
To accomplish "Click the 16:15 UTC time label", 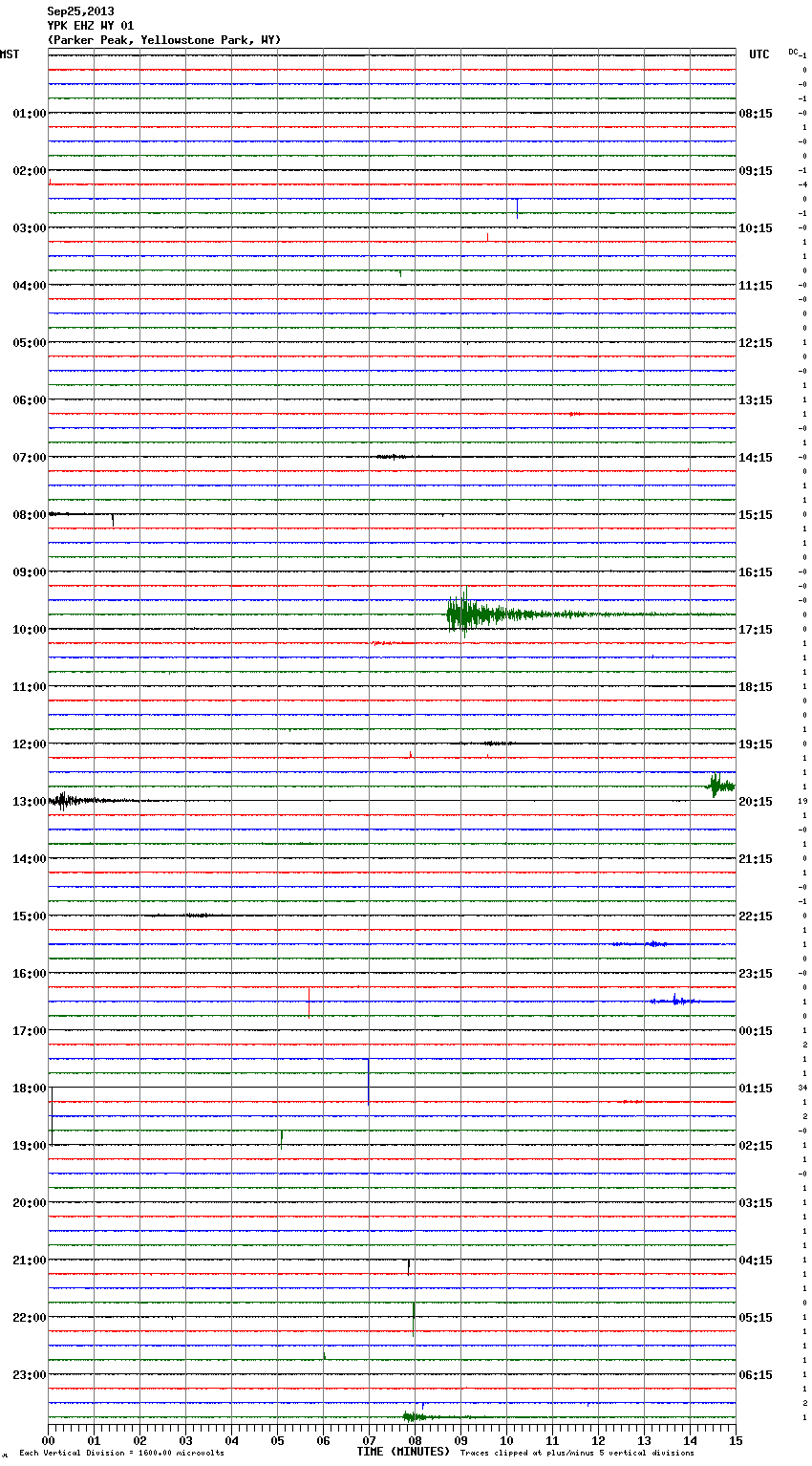I will pyautogui.click(x=756, y=572).
